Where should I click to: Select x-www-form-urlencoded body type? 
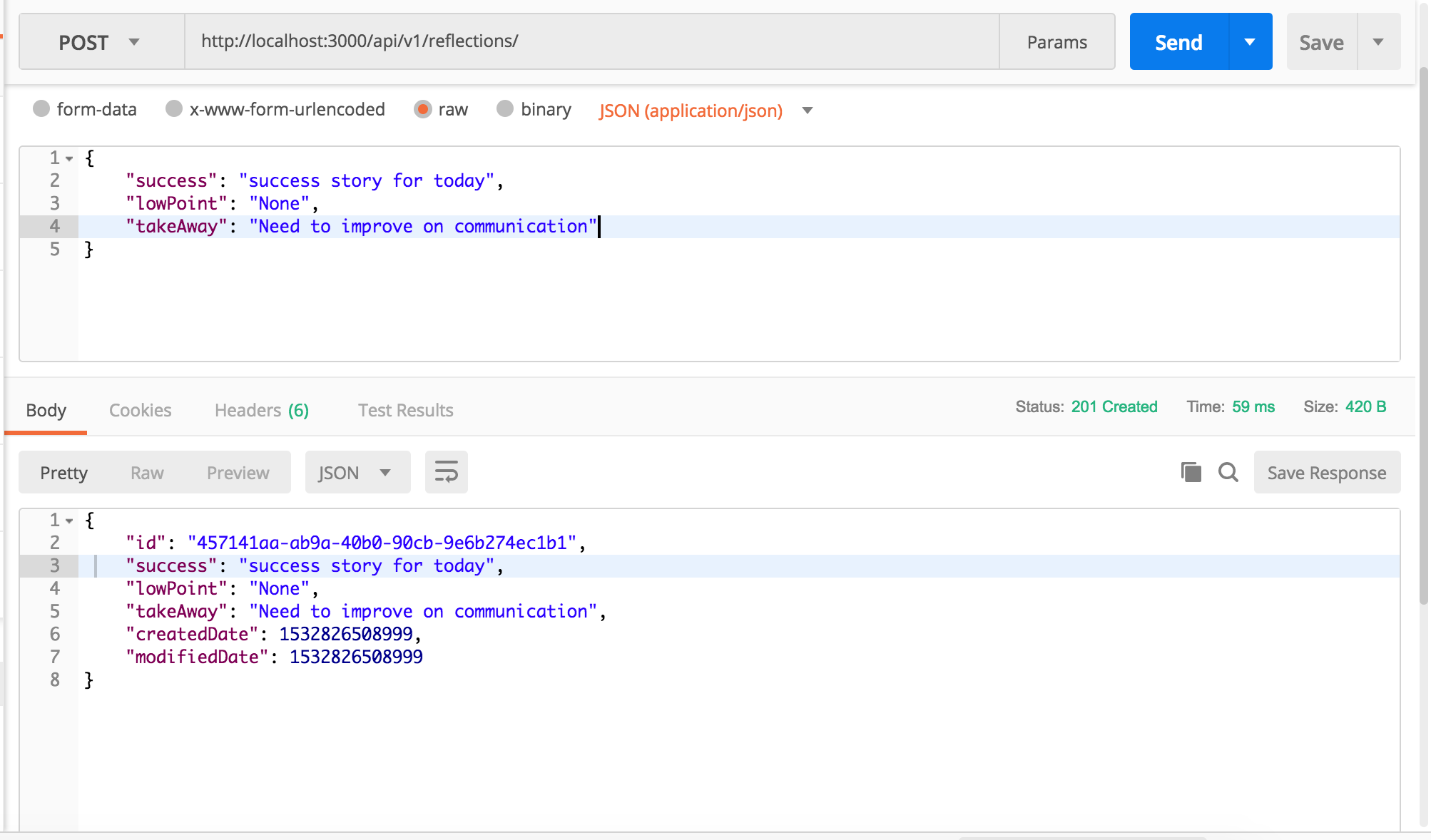point(173,108)
